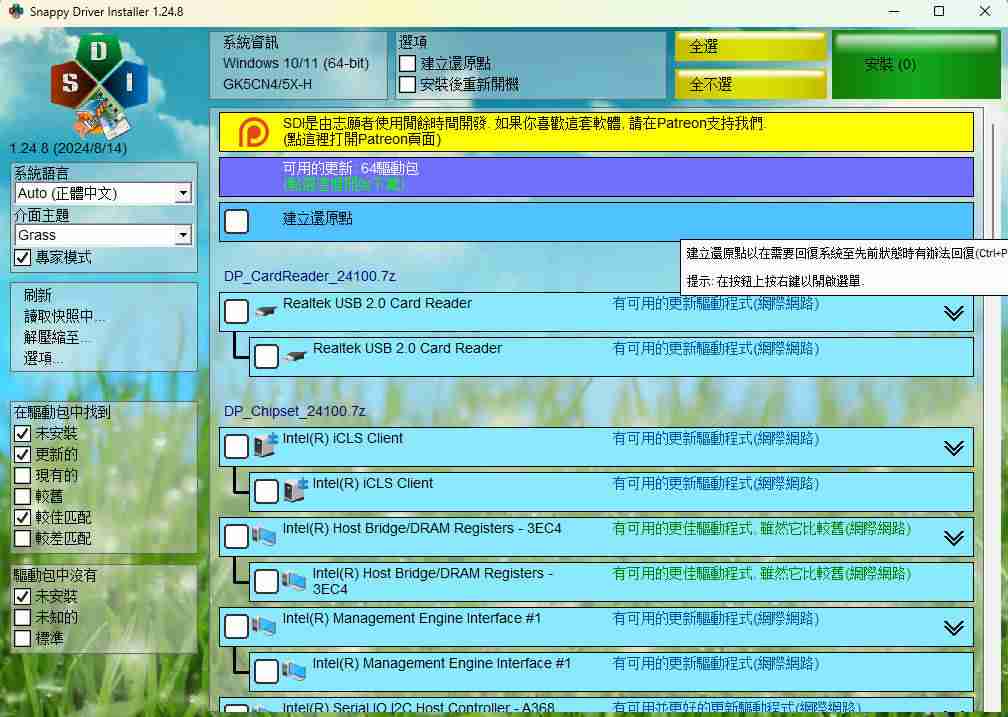1008x717 pixels.
Task: Click the Realtek USB card reader device icon
Action: (x=266, y=311)
